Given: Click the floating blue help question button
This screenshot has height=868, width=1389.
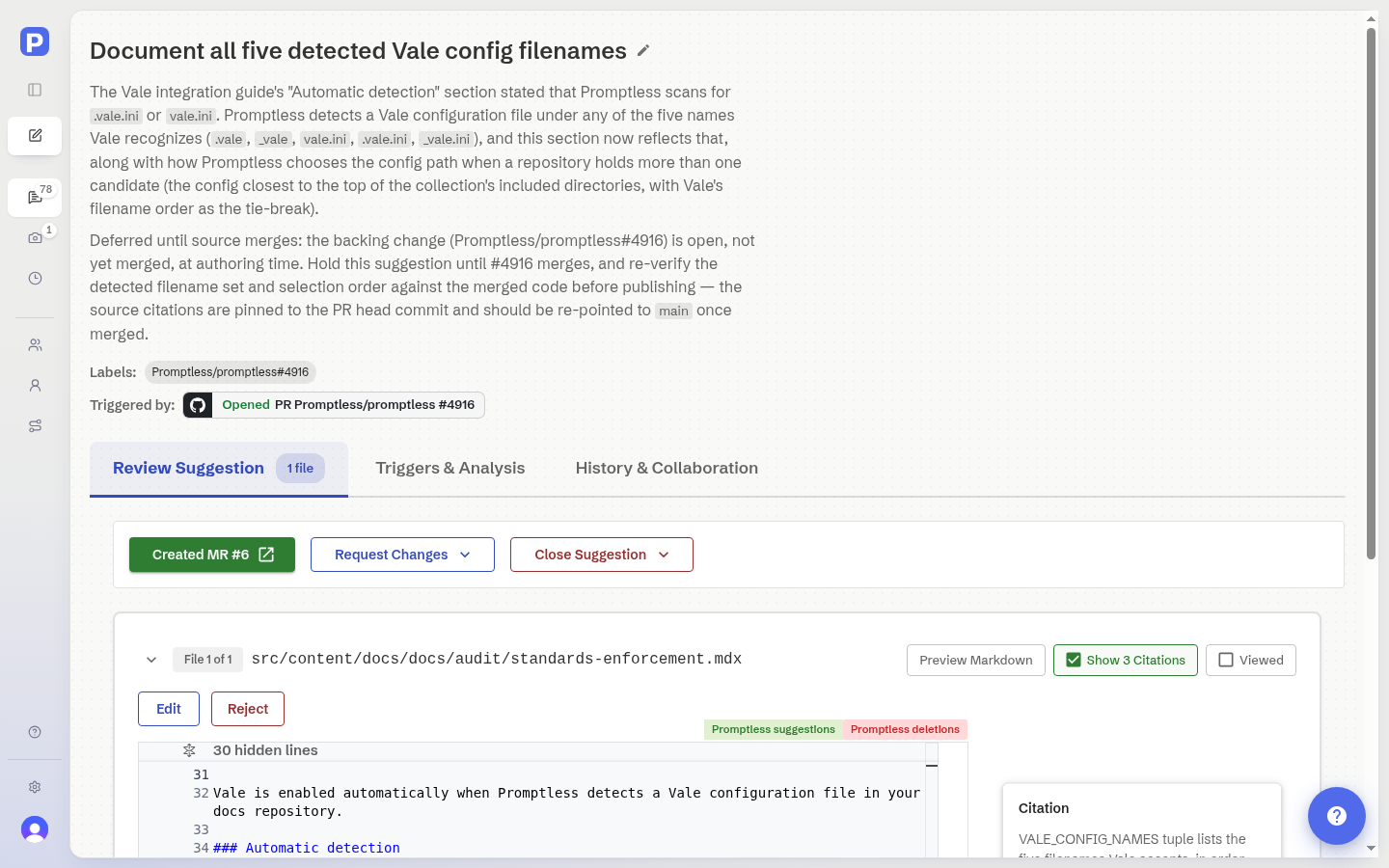Looking at the screenshot, I should 1337,816.
